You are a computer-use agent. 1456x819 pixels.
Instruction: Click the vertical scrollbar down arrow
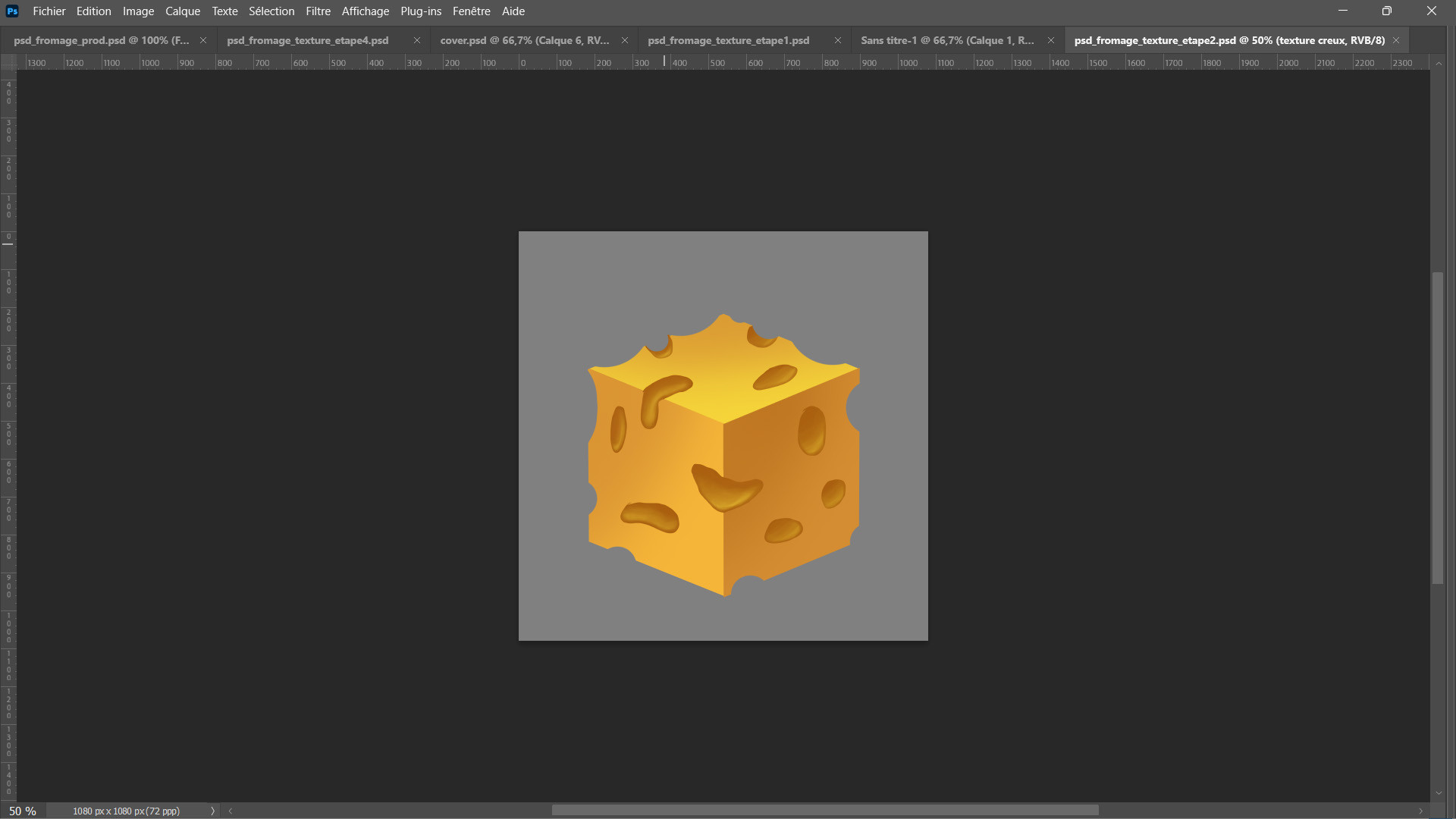[x=1439, y=793]
